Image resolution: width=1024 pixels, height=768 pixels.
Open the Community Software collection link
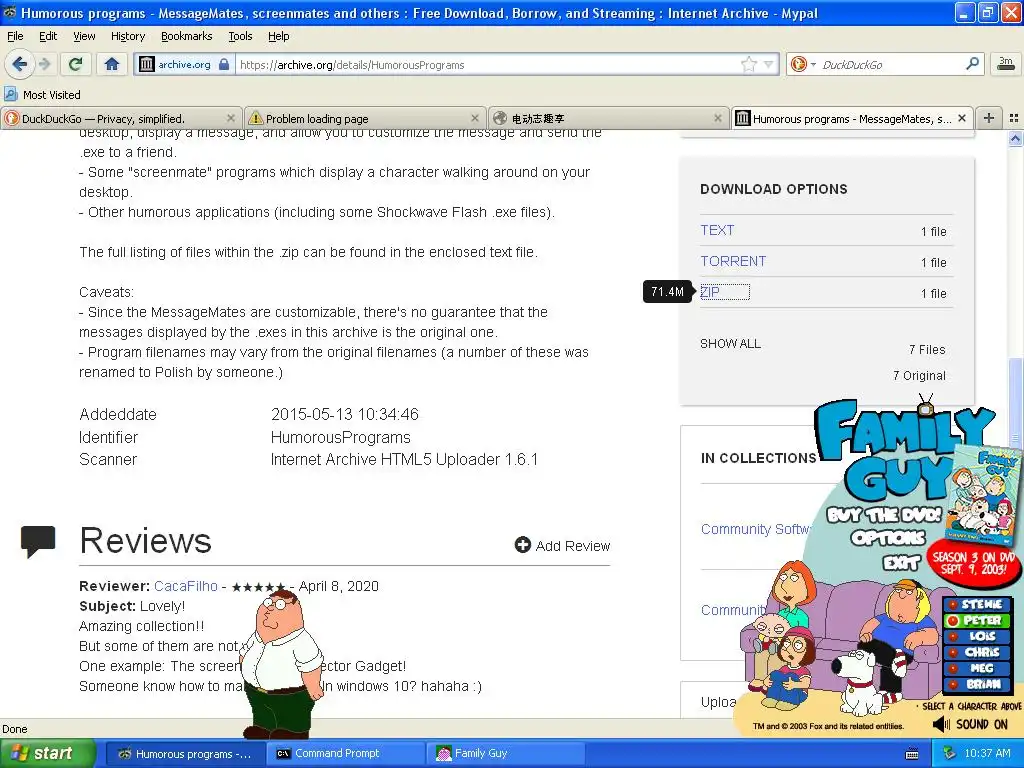pos(755,529)
